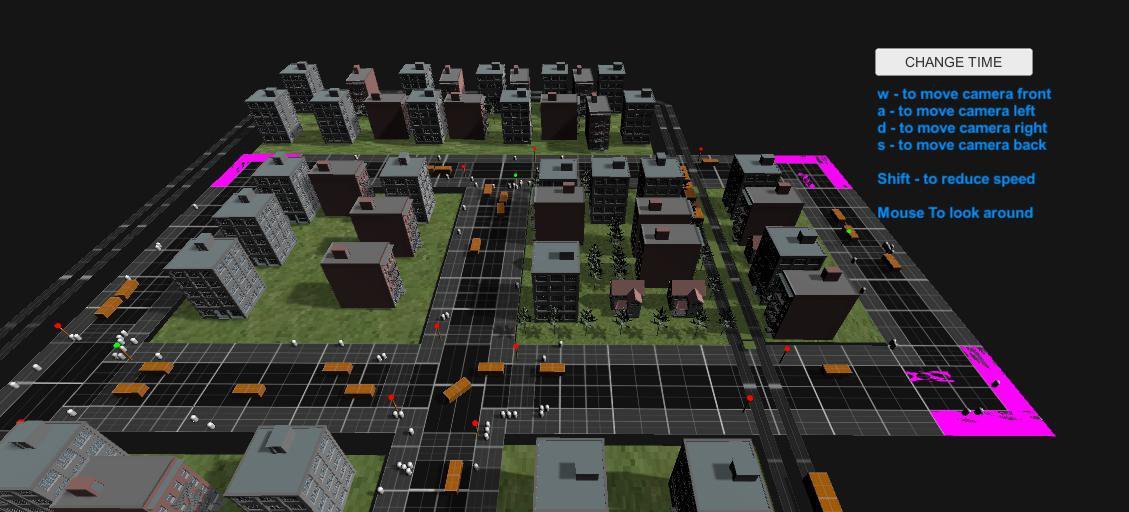Select the 's - to move camera back' text
Viewport: 1129px width, 512px height.
tap(961, 145)
